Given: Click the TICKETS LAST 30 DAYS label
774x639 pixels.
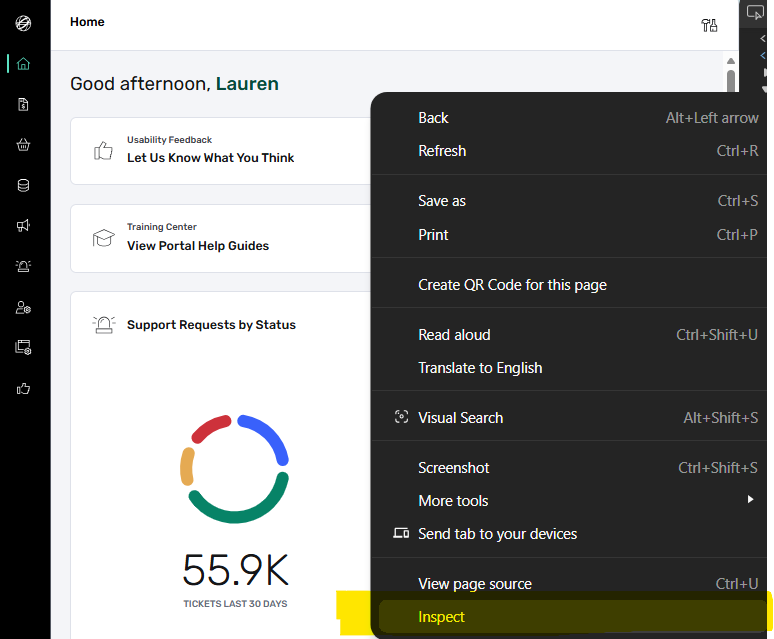Looking at the screenshot, I should point(235,604).
